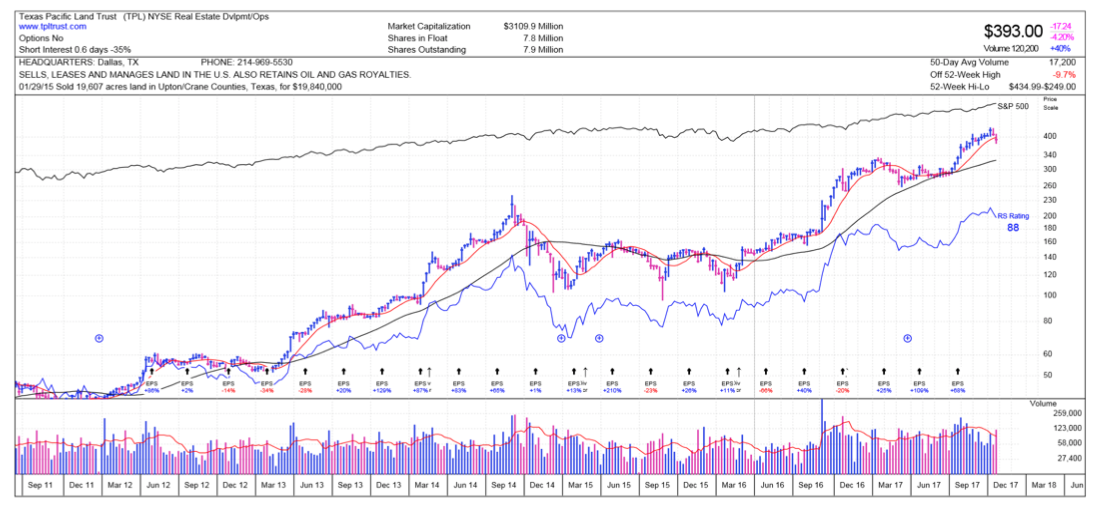
Task: Click the earnings arrow above EPS -34%
Action: pos(266,372)
